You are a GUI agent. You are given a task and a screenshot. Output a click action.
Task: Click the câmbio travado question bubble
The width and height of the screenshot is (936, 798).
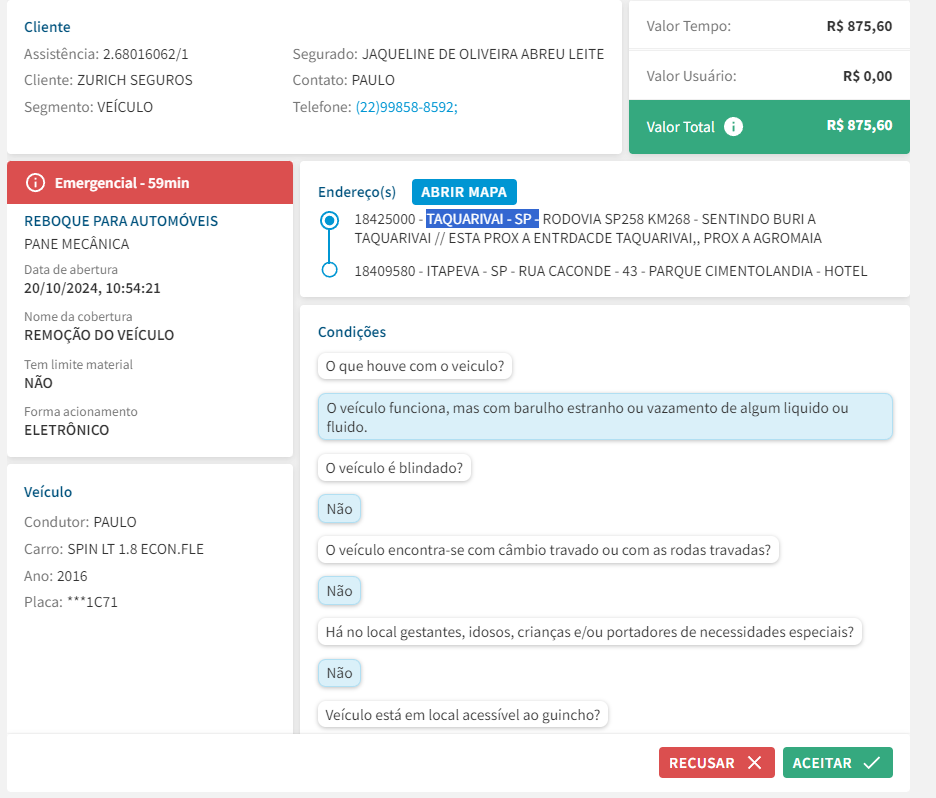click(x=549, y=550)
